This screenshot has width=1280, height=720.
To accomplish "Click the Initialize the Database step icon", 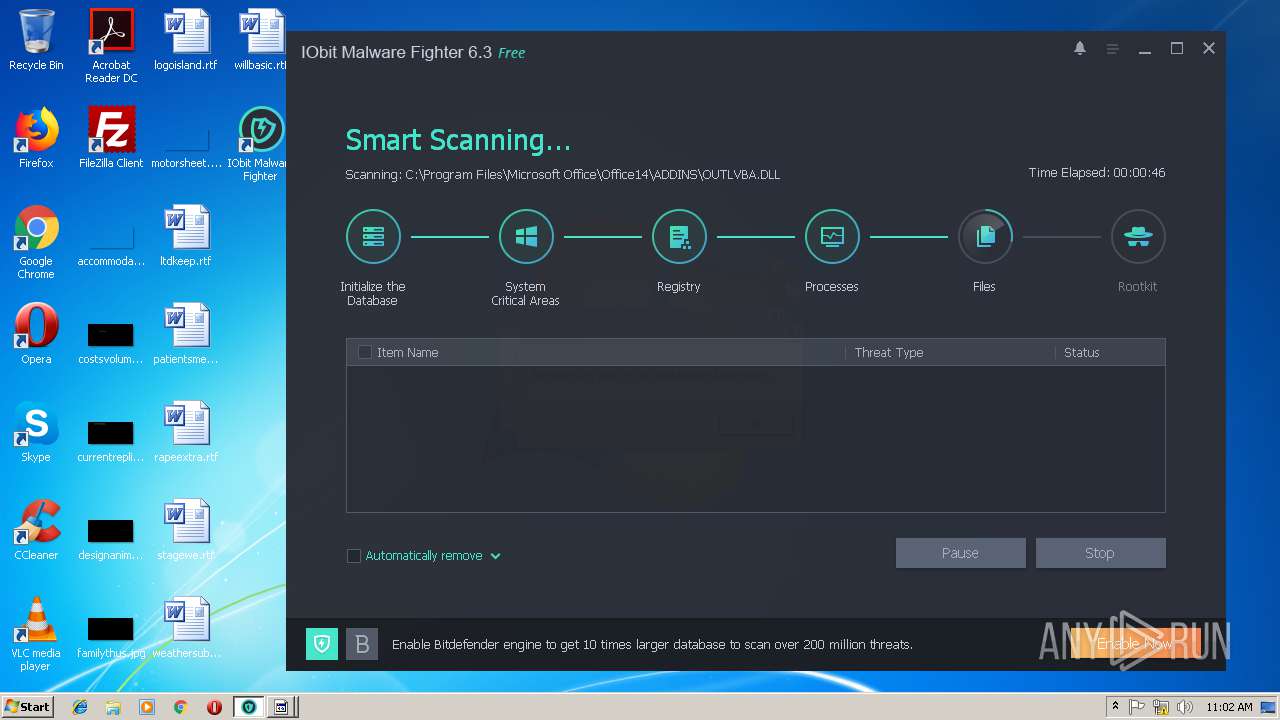I will (x=373, y=237).
